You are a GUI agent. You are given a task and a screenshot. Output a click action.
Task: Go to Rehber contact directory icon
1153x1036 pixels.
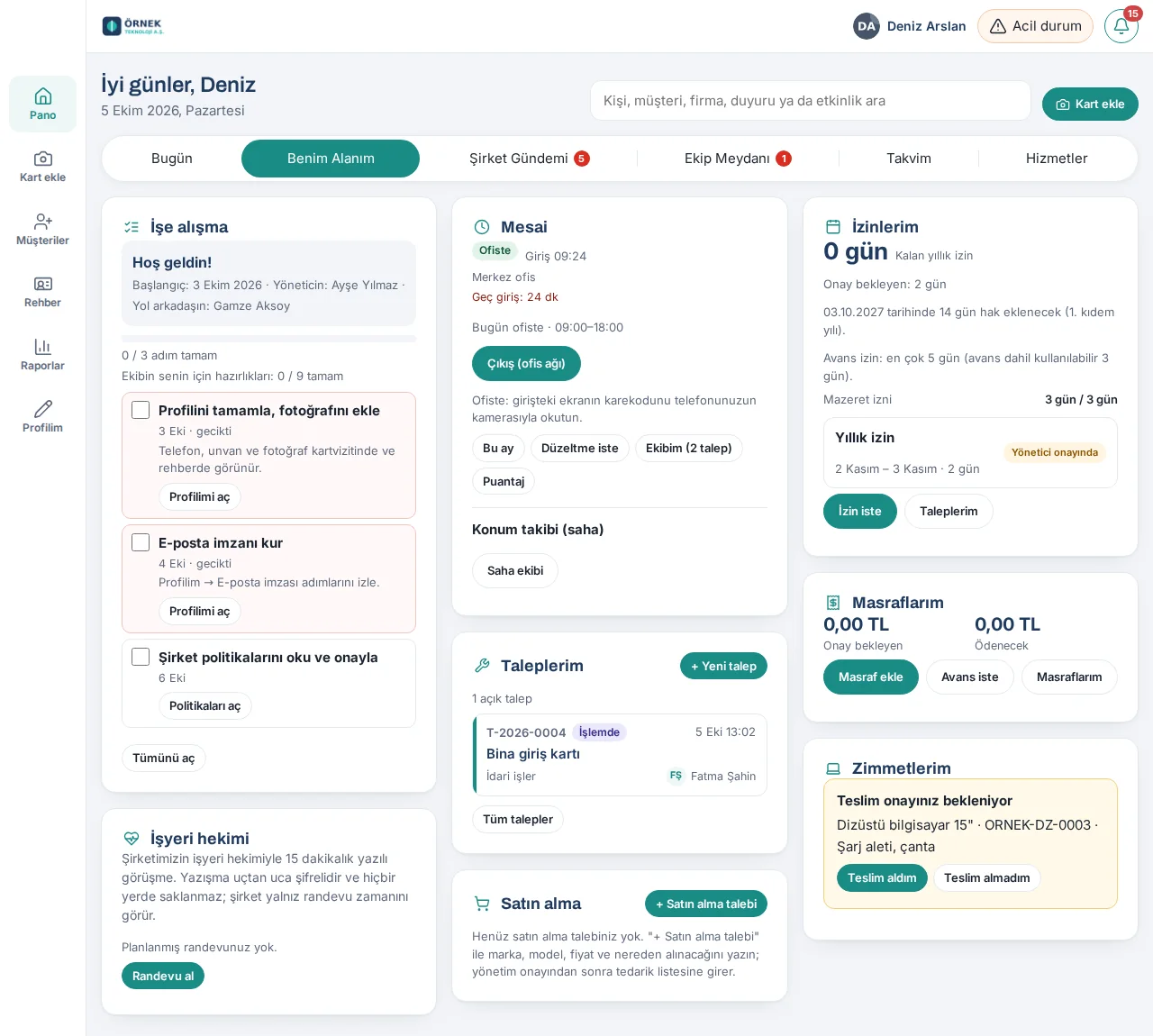[x=42, y=292]
